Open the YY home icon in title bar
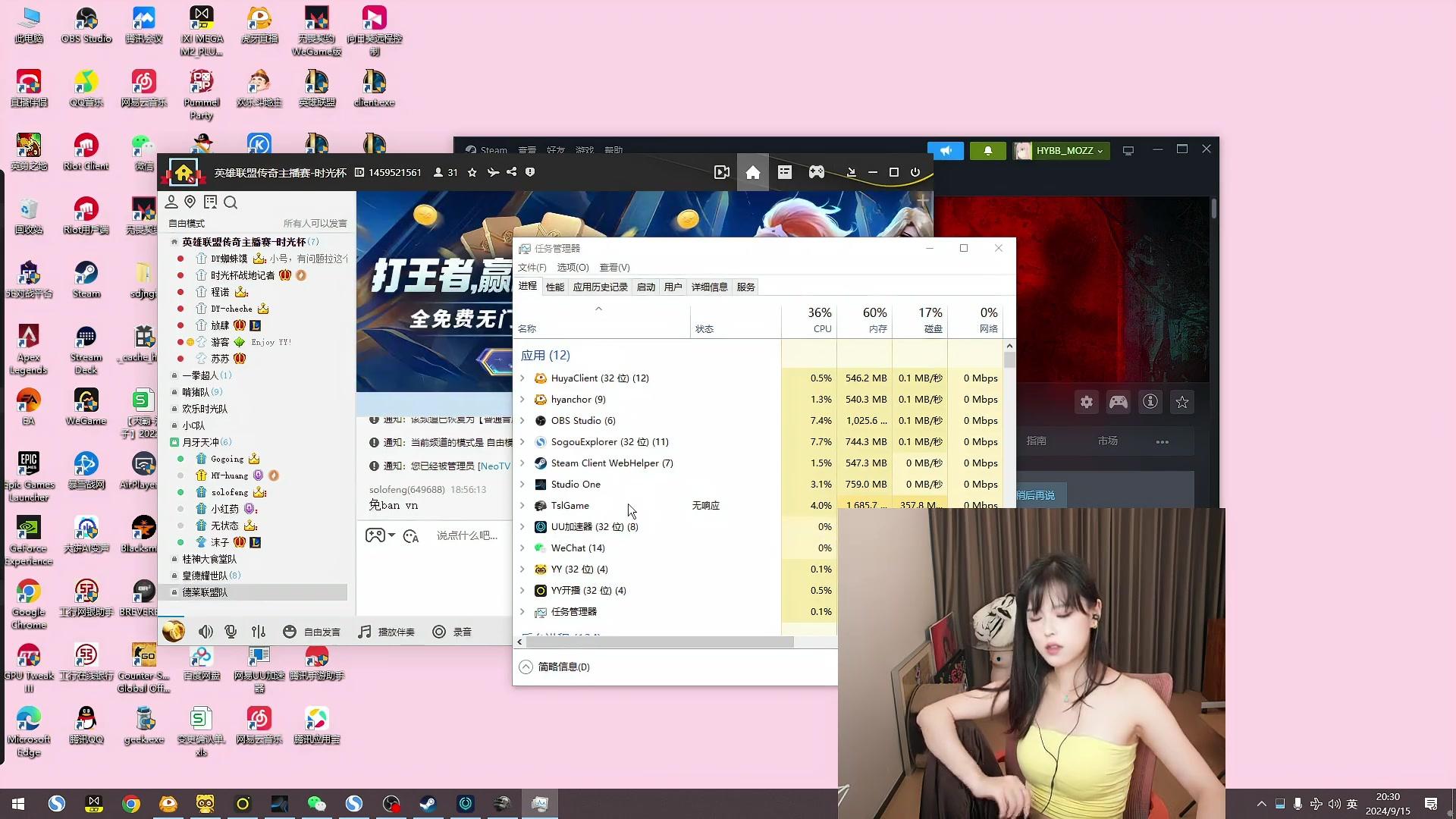 (x=752, y=173)
